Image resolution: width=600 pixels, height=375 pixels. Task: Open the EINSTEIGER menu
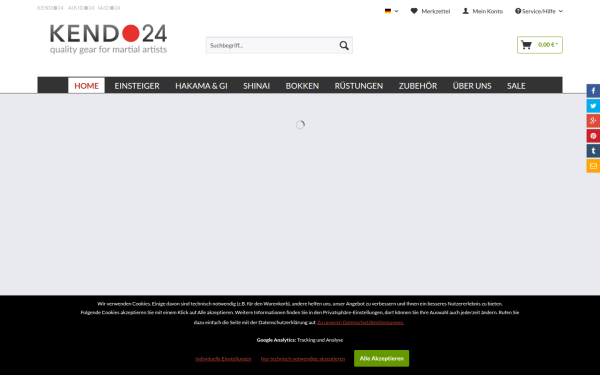pos(137,86)
